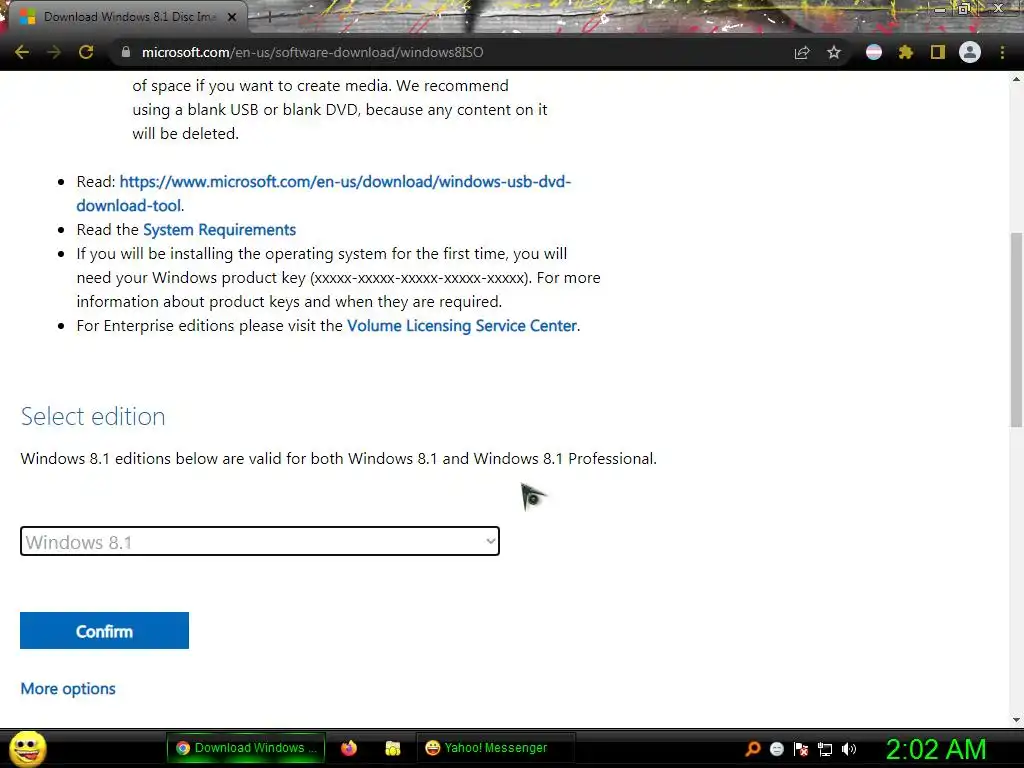Open the Extensions puzzle-piece menu
Viewport: 1024px width, 768px height.
(905, 52)
